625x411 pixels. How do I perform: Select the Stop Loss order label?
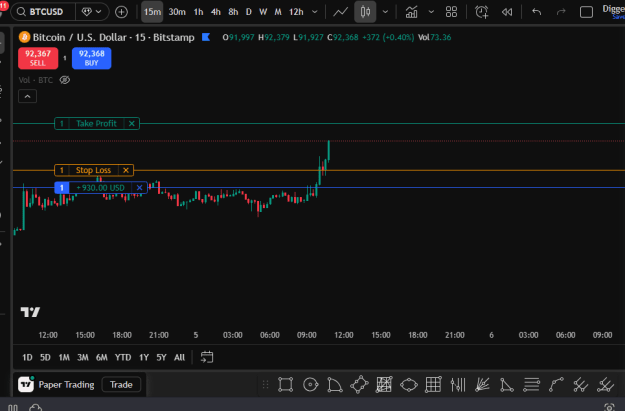pyautogui.click(x=93, y=170)
